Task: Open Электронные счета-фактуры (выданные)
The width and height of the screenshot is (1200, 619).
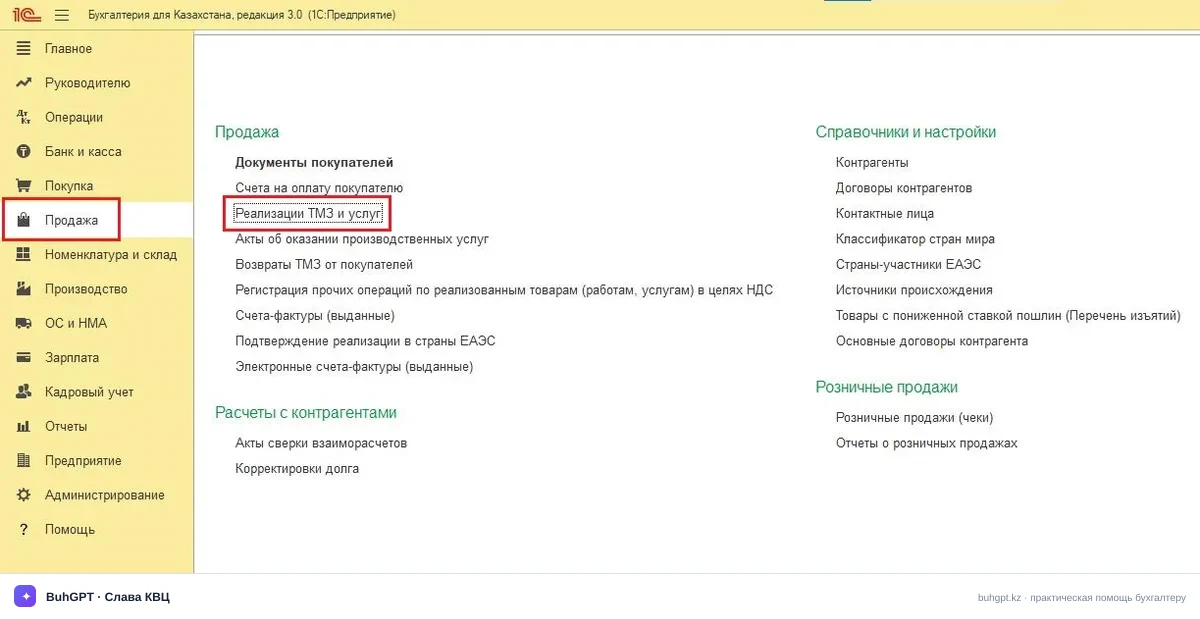Action: pos(354,367)
